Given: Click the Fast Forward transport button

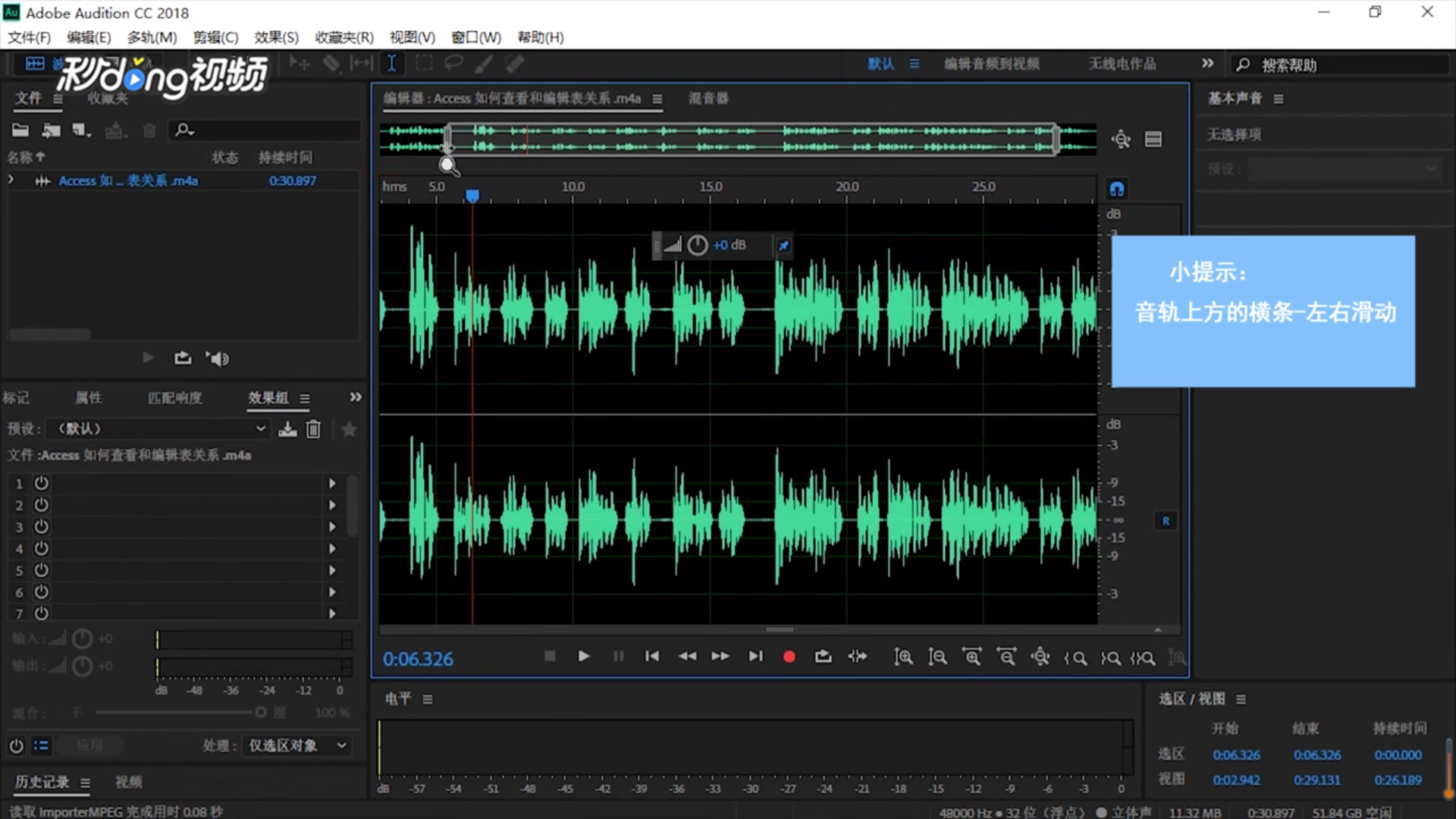Looking at the screenshot, I should tap(720, 657).
